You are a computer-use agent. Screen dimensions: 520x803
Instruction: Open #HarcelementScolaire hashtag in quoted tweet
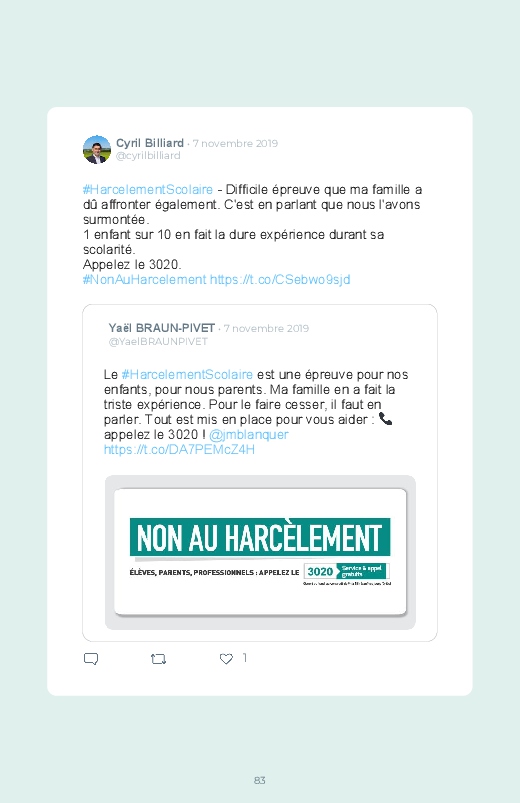click(187, 374)
